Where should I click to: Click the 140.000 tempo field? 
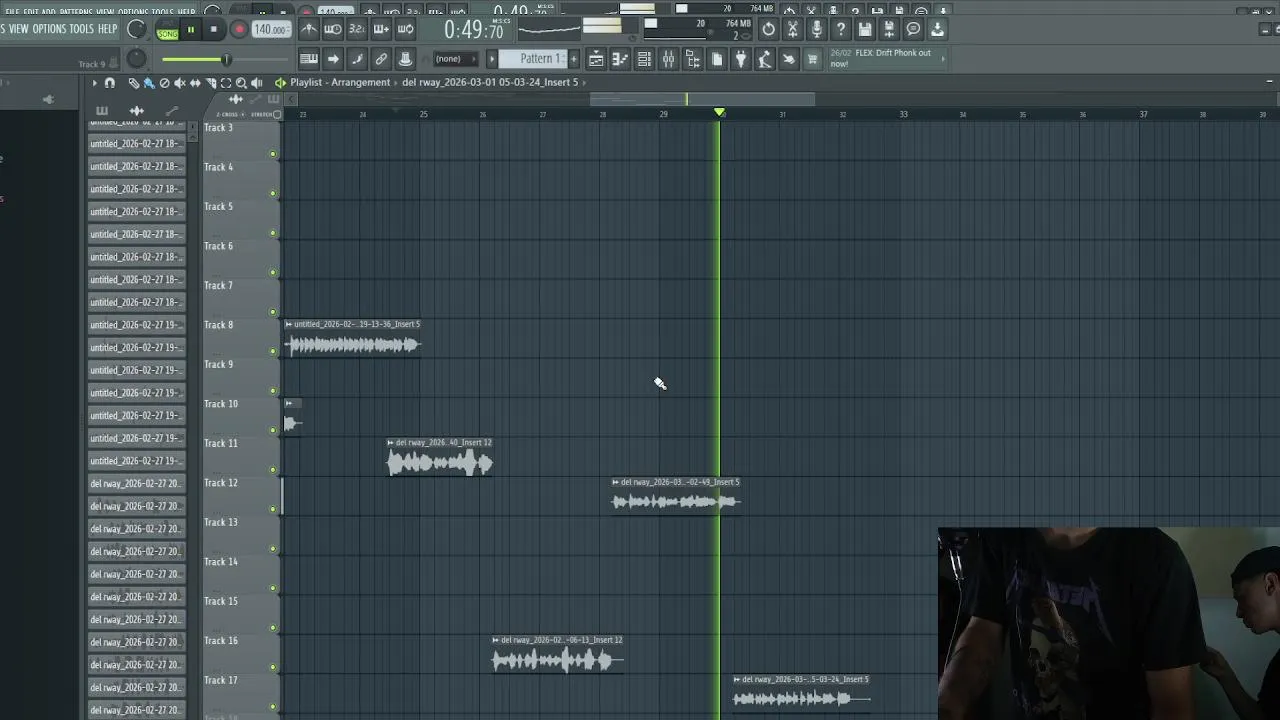point(270,30)
